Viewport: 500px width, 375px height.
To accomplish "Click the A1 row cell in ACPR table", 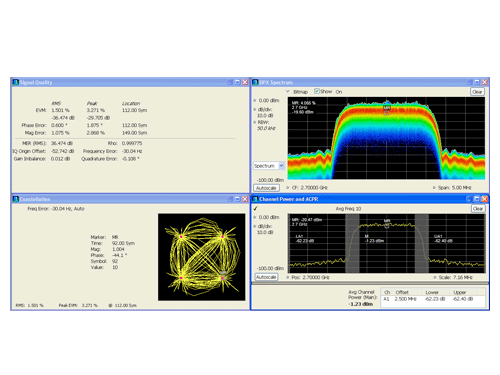I will pyautogui.click(x=386, y=299).
